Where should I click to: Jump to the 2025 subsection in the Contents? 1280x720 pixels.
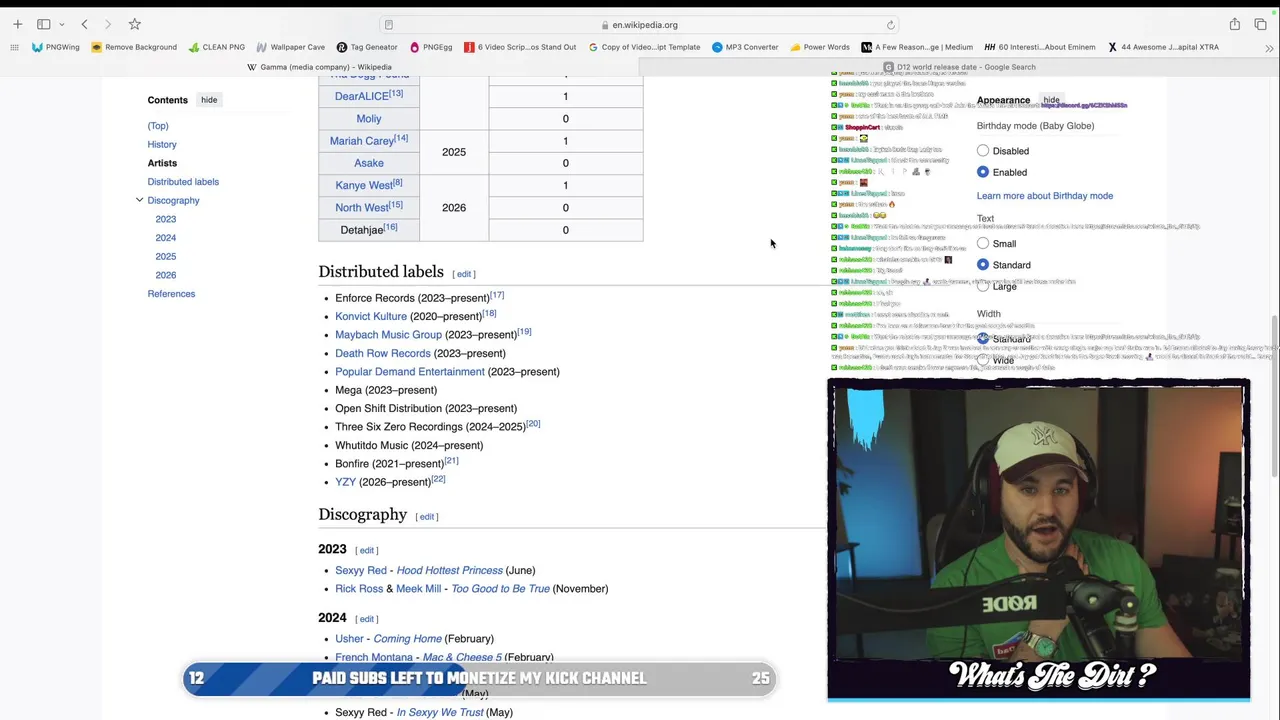point(166,256)
